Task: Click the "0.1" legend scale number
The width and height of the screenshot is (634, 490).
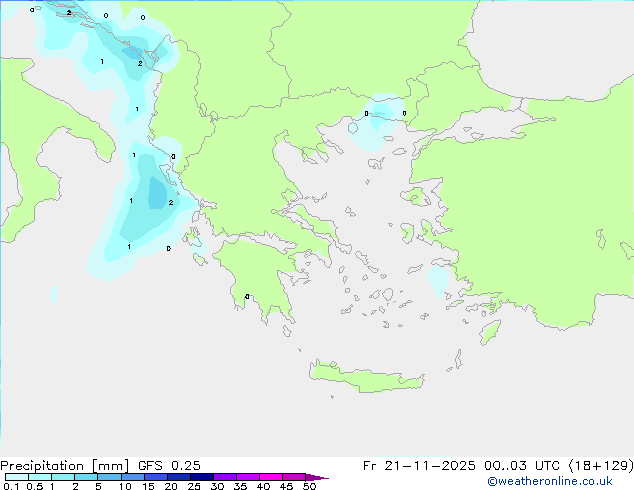Action: pyautogui.click(x=11, y=486)
